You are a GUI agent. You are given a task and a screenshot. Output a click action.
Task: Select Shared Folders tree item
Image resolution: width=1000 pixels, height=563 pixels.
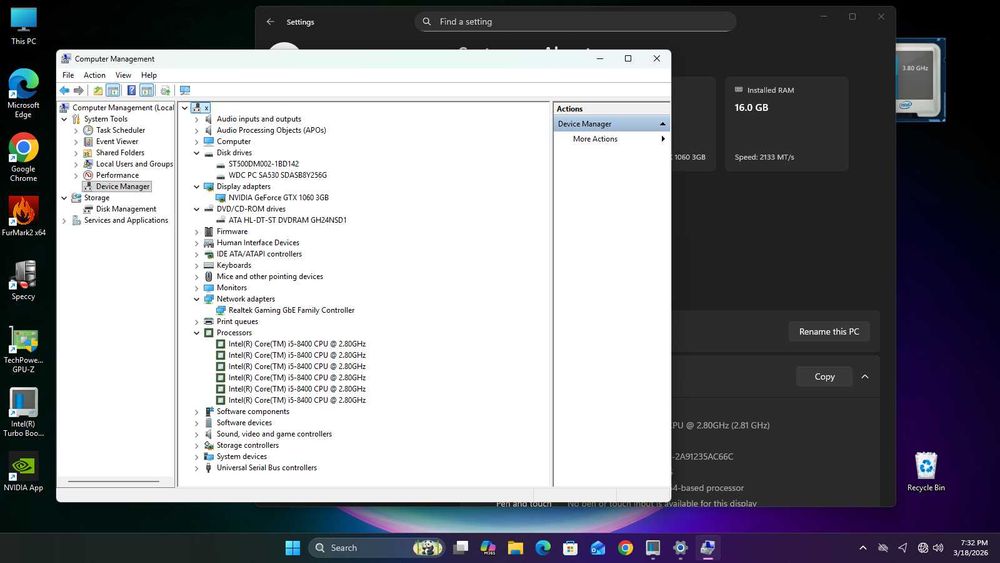click(x=120, y=153)
